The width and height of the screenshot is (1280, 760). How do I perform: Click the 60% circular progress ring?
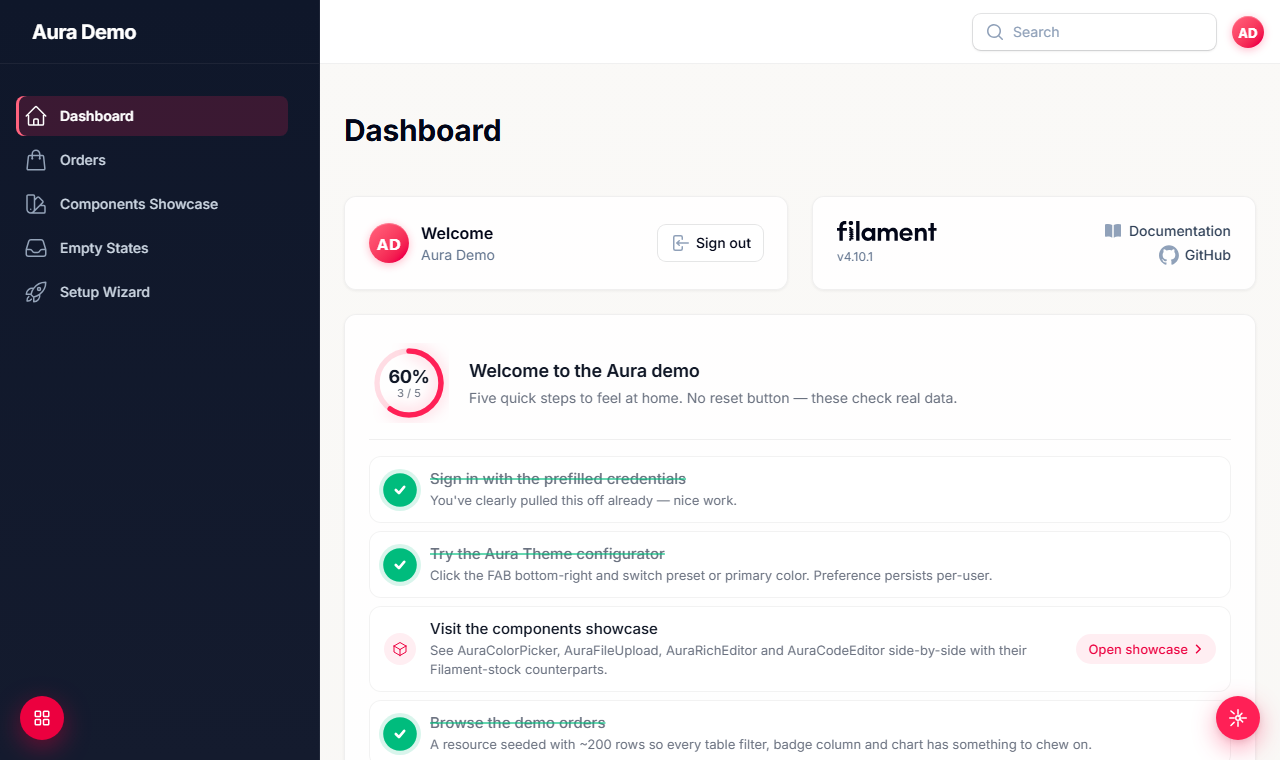409,382
